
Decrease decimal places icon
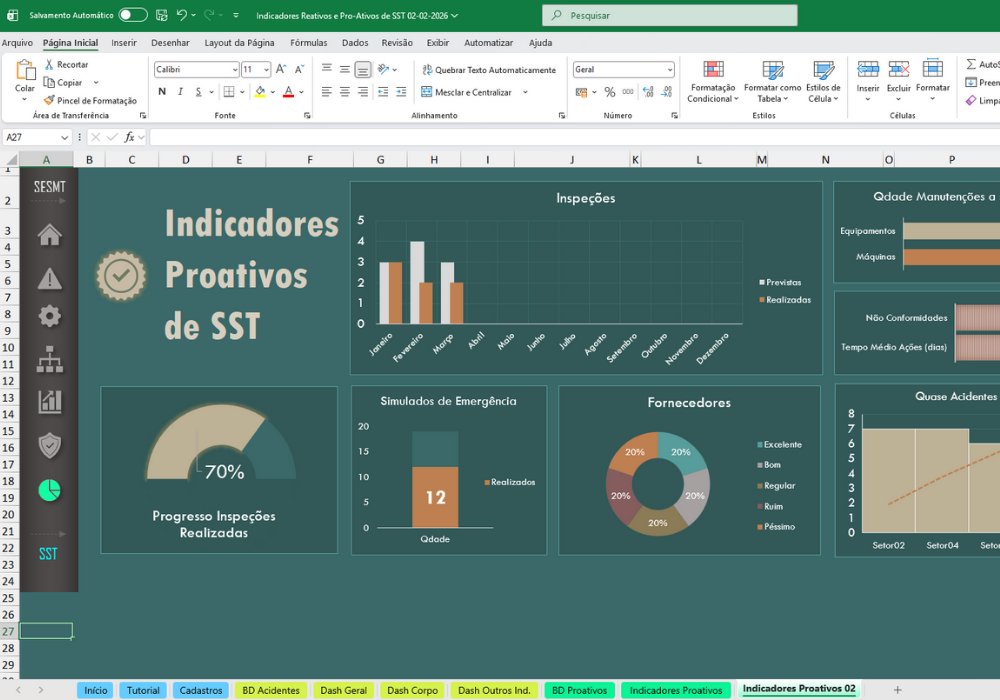click(x=666, y=92)
